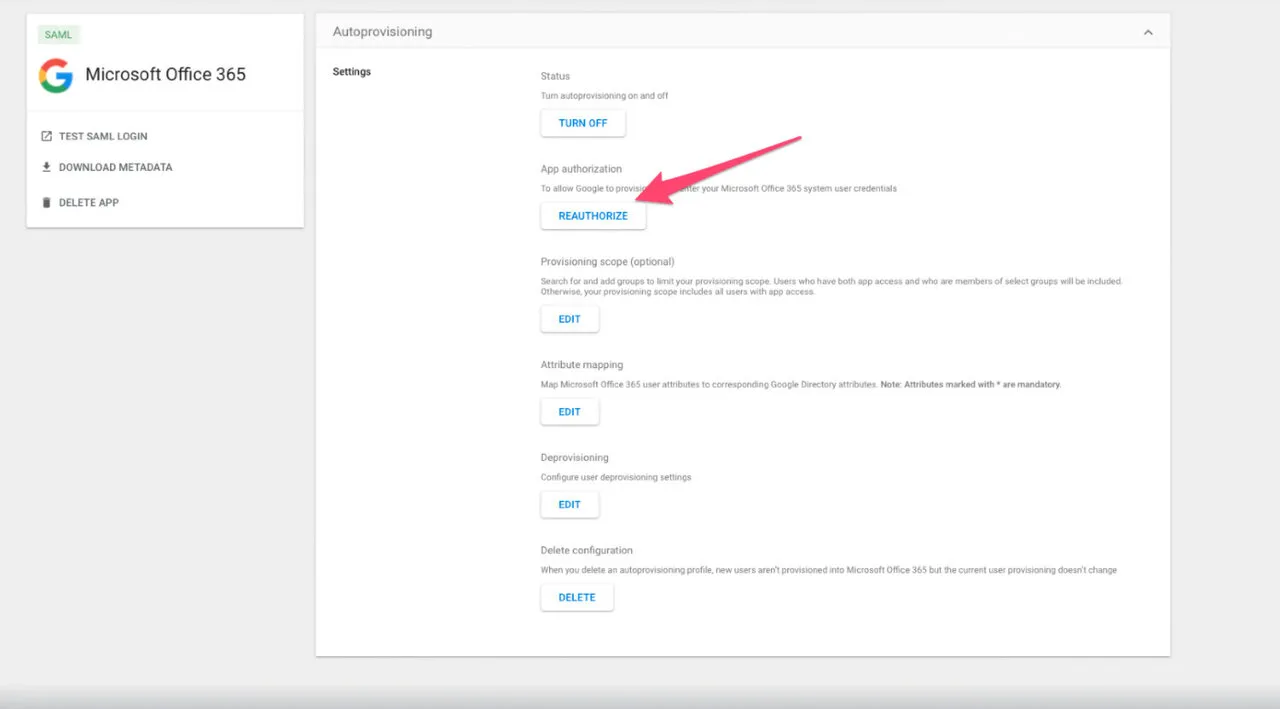Click the Delete configuration heading

pos(586,550)
